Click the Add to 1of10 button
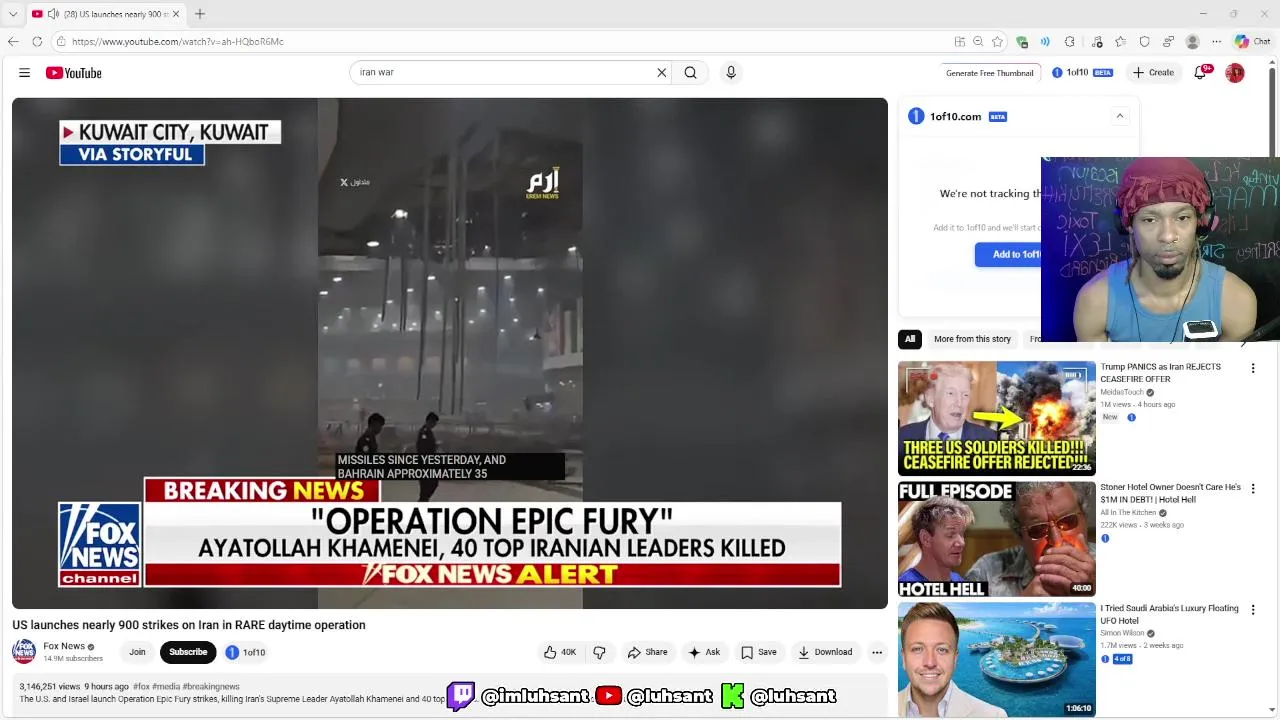Viewport: 1280px width, 720px height. tap(1008, 254)
